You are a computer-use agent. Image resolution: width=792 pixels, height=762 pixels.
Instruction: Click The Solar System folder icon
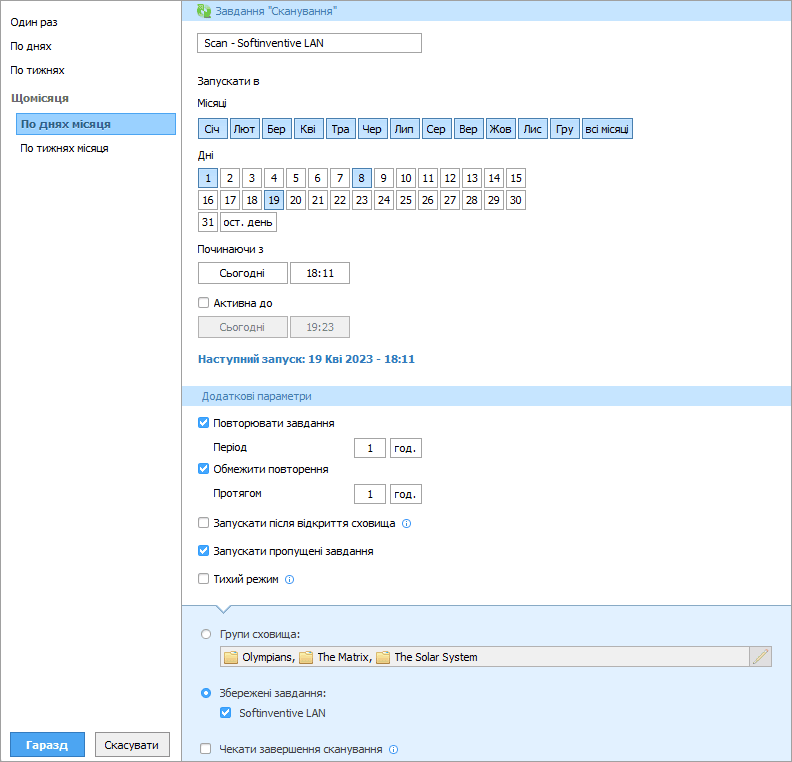(384, 657)
